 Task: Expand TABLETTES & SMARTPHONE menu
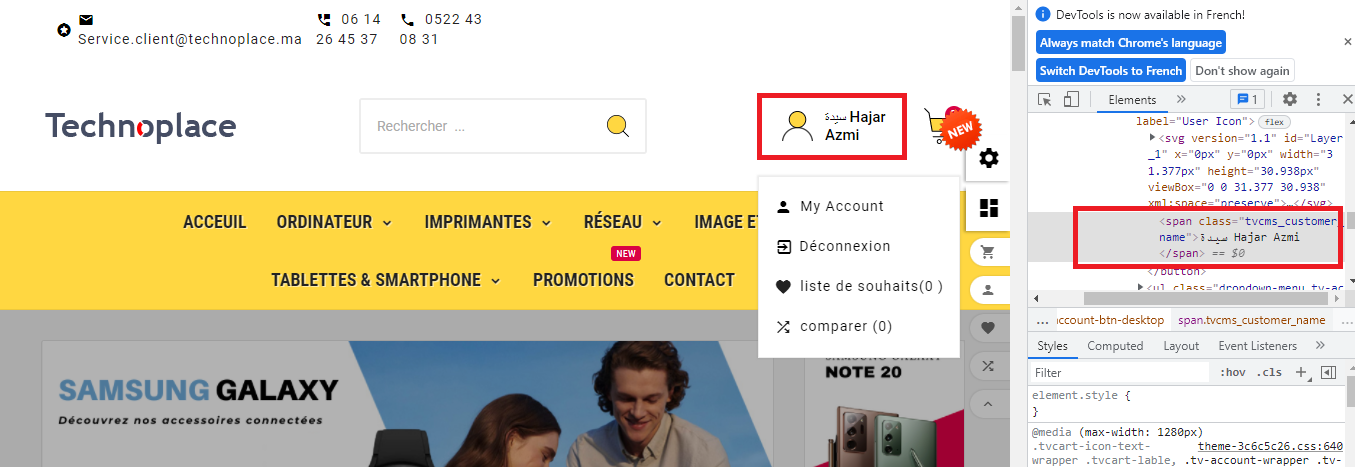386,280
